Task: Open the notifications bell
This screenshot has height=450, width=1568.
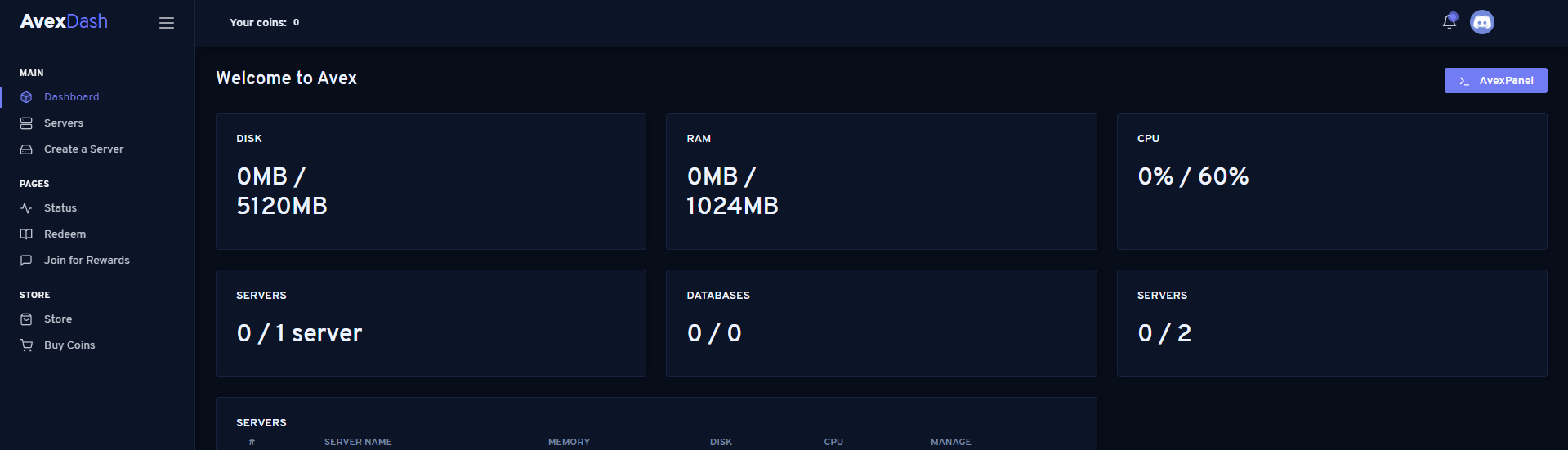Action: tap(1450, 22)
